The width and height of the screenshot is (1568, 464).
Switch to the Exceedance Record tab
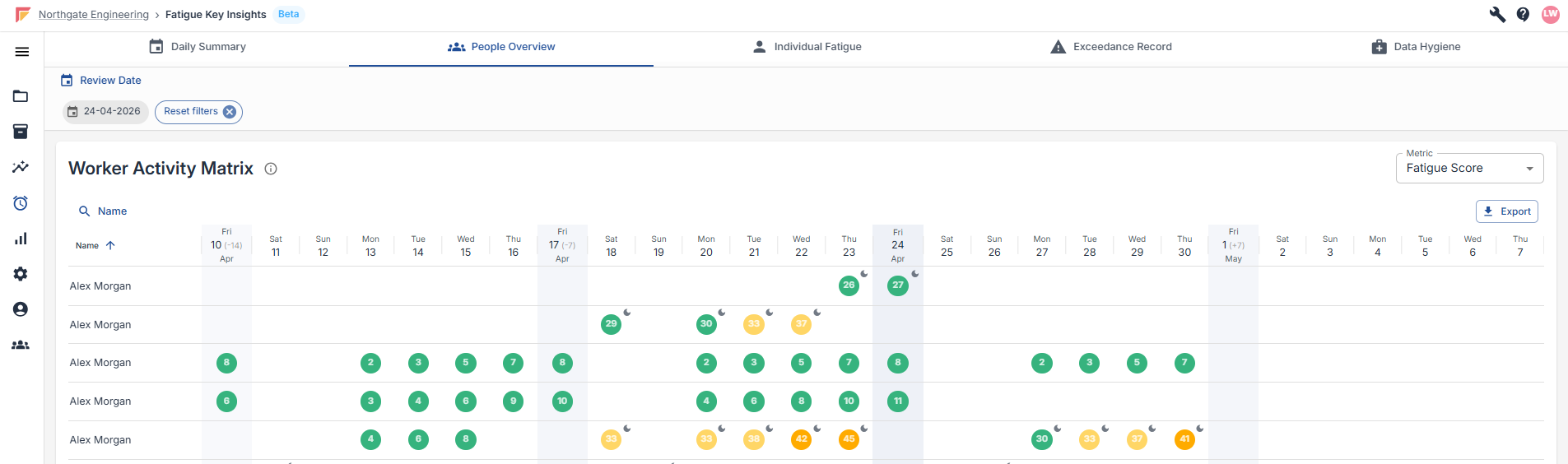[1111, 47]
